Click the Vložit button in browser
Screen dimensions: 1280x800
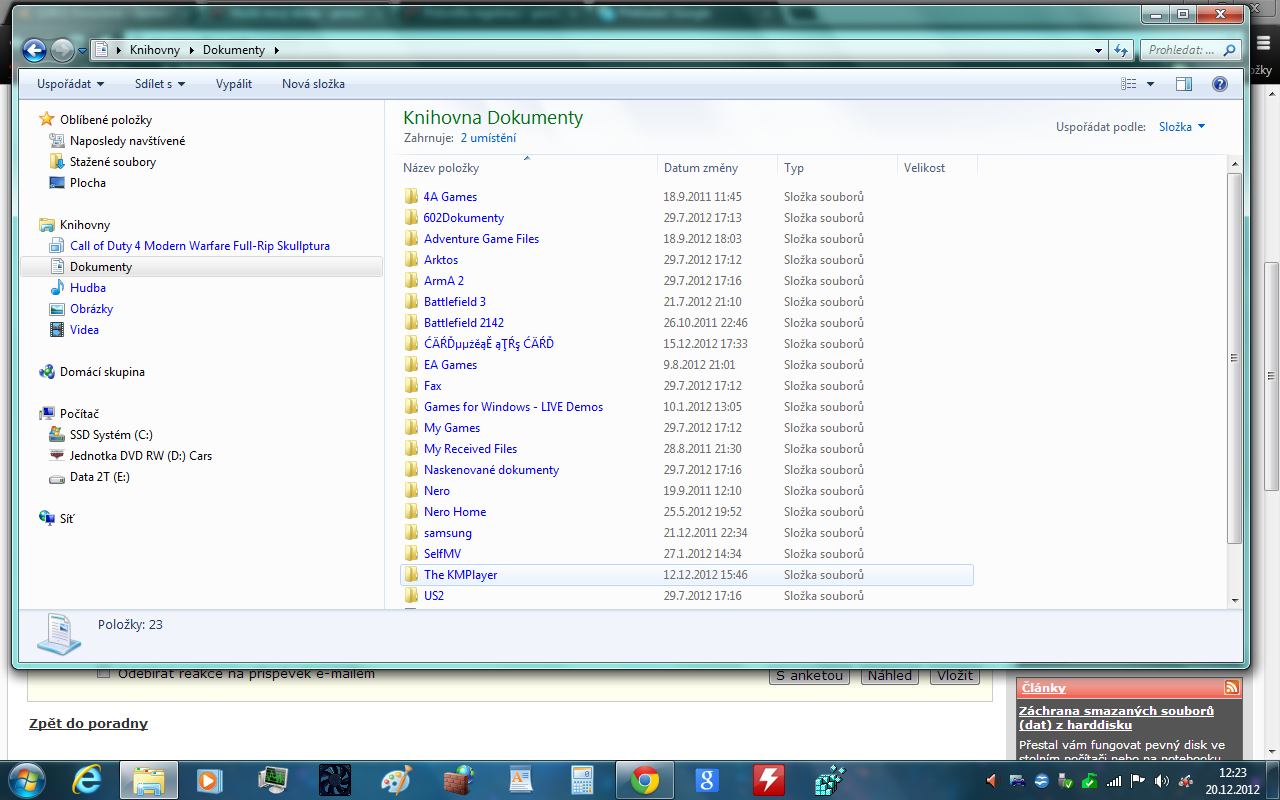pyautogui.click(x=955, y=675)
